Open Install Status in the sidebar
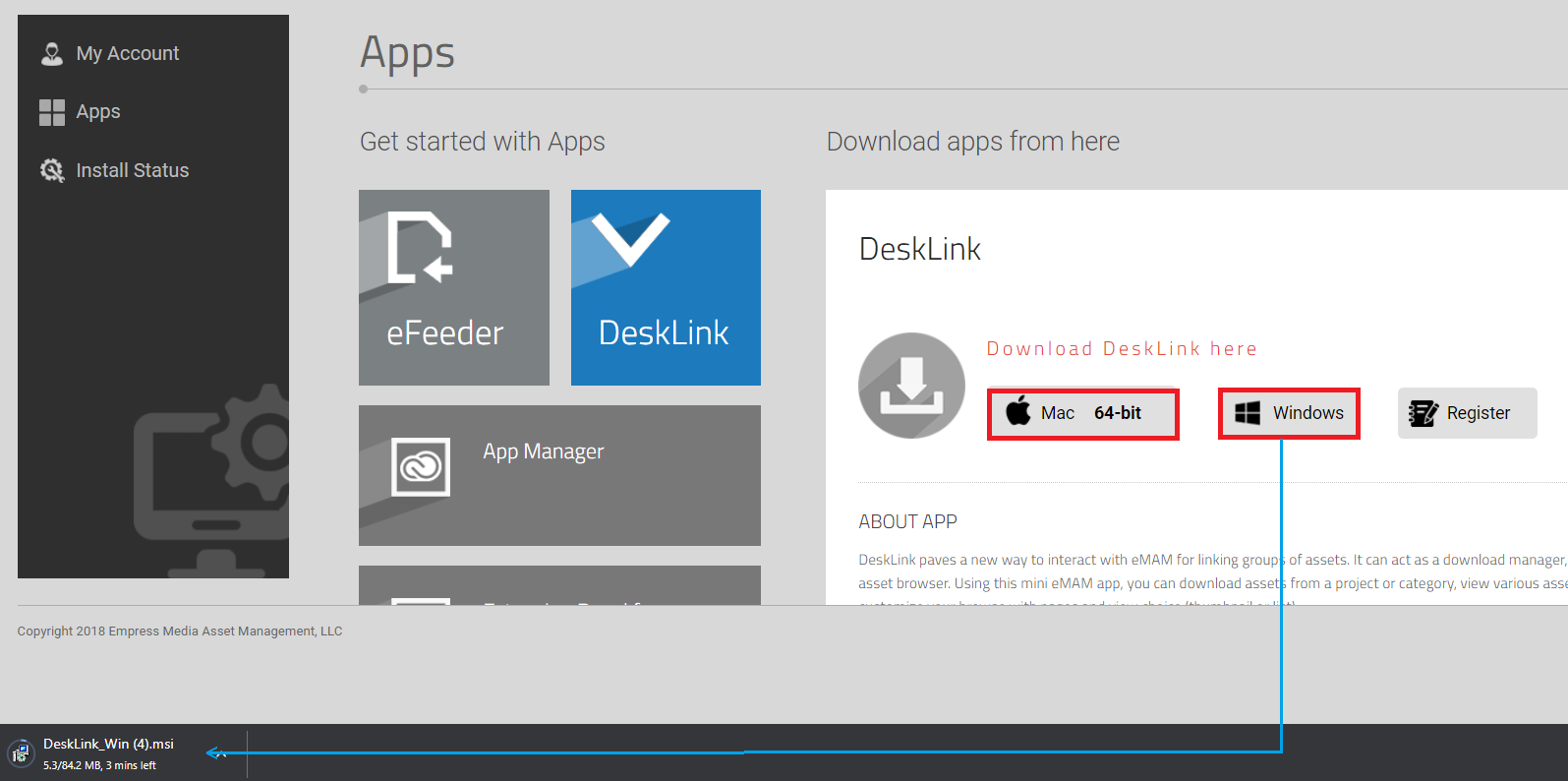The height and width of the screenshot is (781, 1568). (x=132, y=170)
